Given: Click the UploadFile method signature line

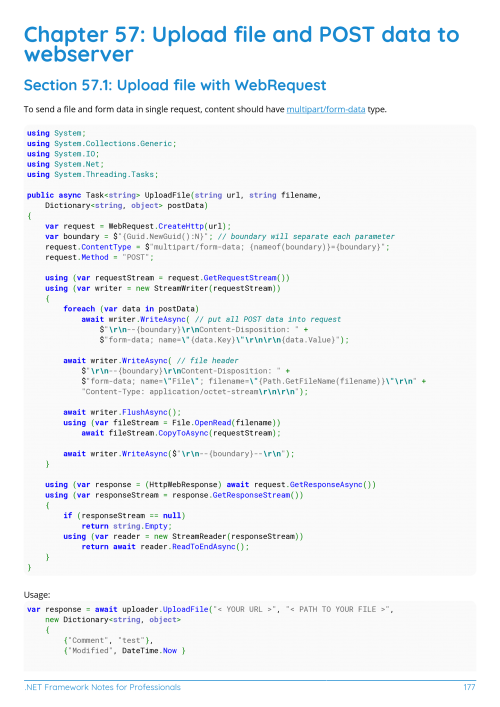Looking at the screenshot, I should 174,195.
